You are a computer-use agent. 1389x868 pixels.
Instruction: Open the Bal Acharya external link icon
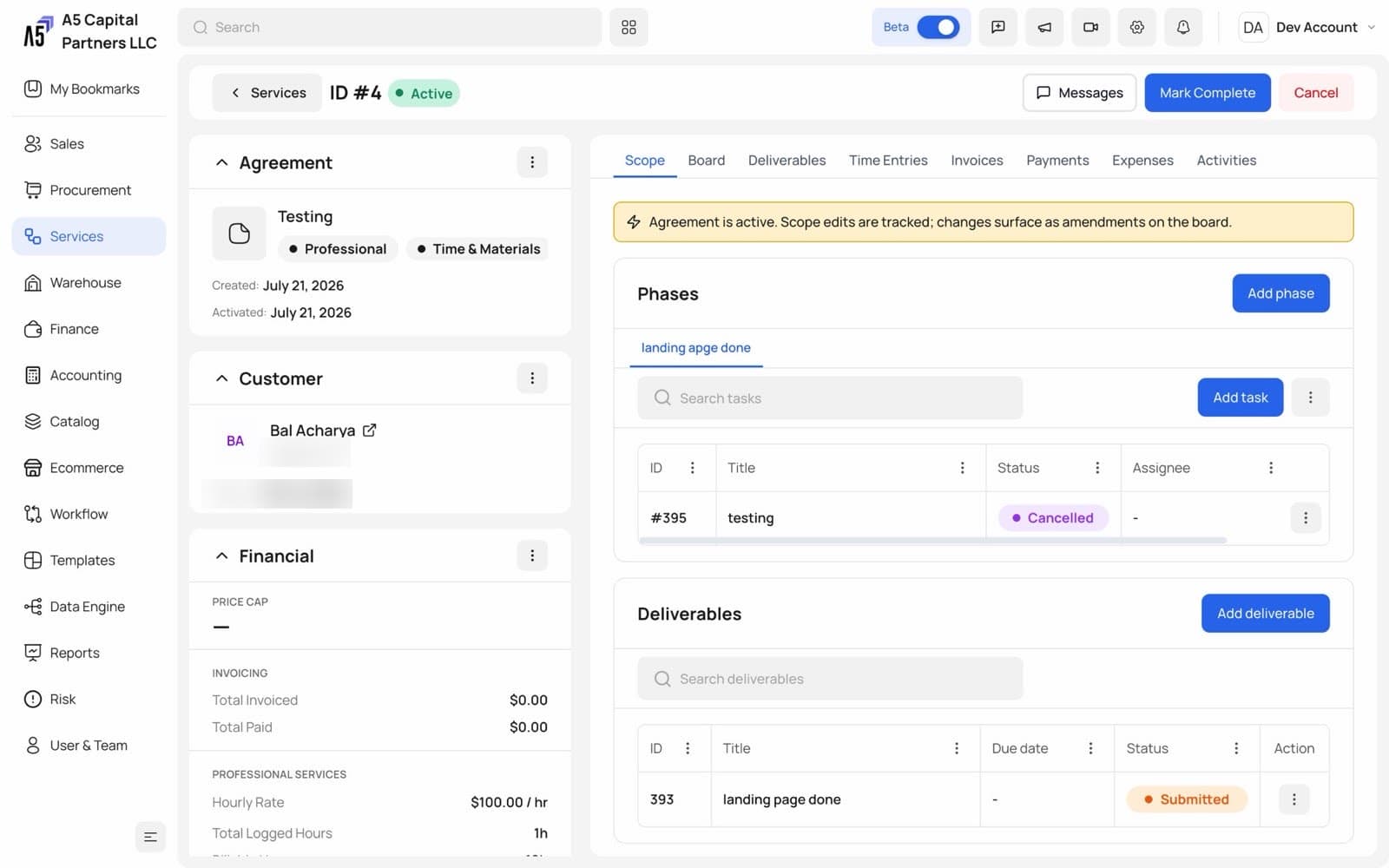click(x=369, y=430)
